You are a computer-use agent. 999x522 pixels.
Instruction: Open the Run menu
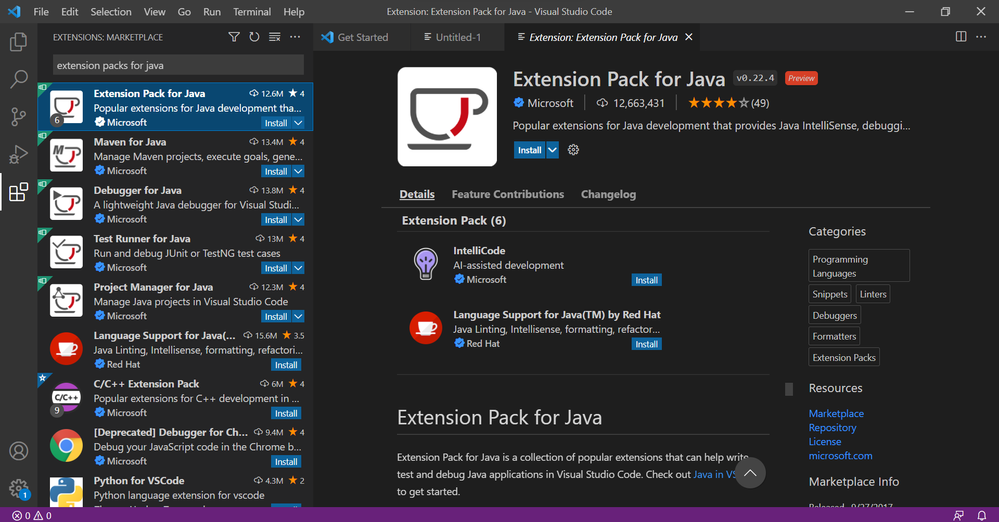point(212,11)
